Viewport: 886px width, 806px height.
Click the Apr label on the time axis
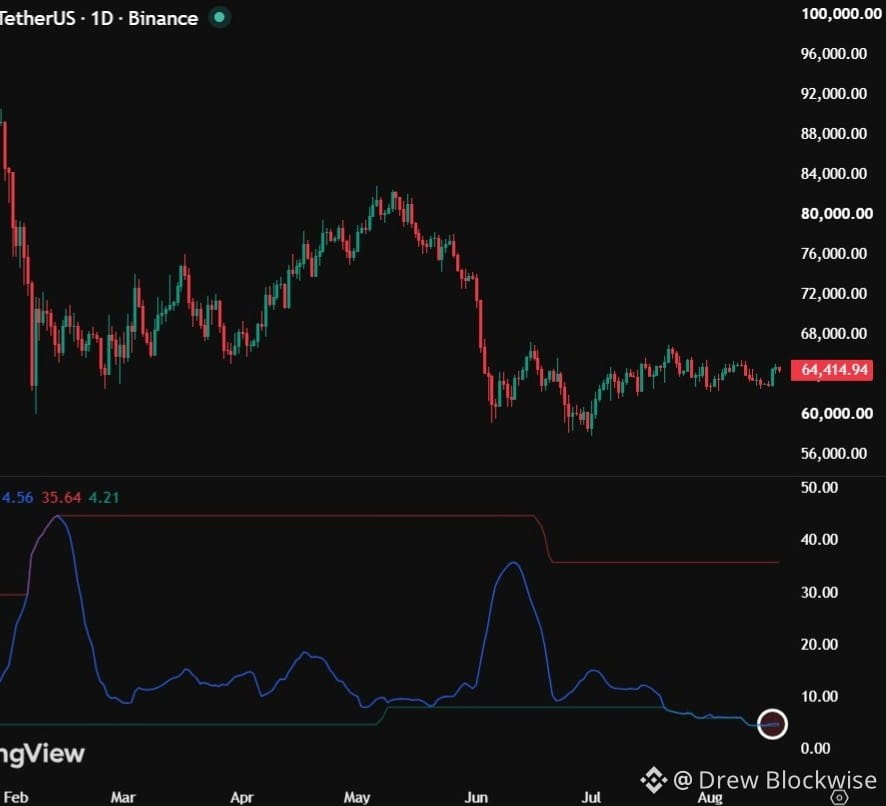click(x=242, y=797)
